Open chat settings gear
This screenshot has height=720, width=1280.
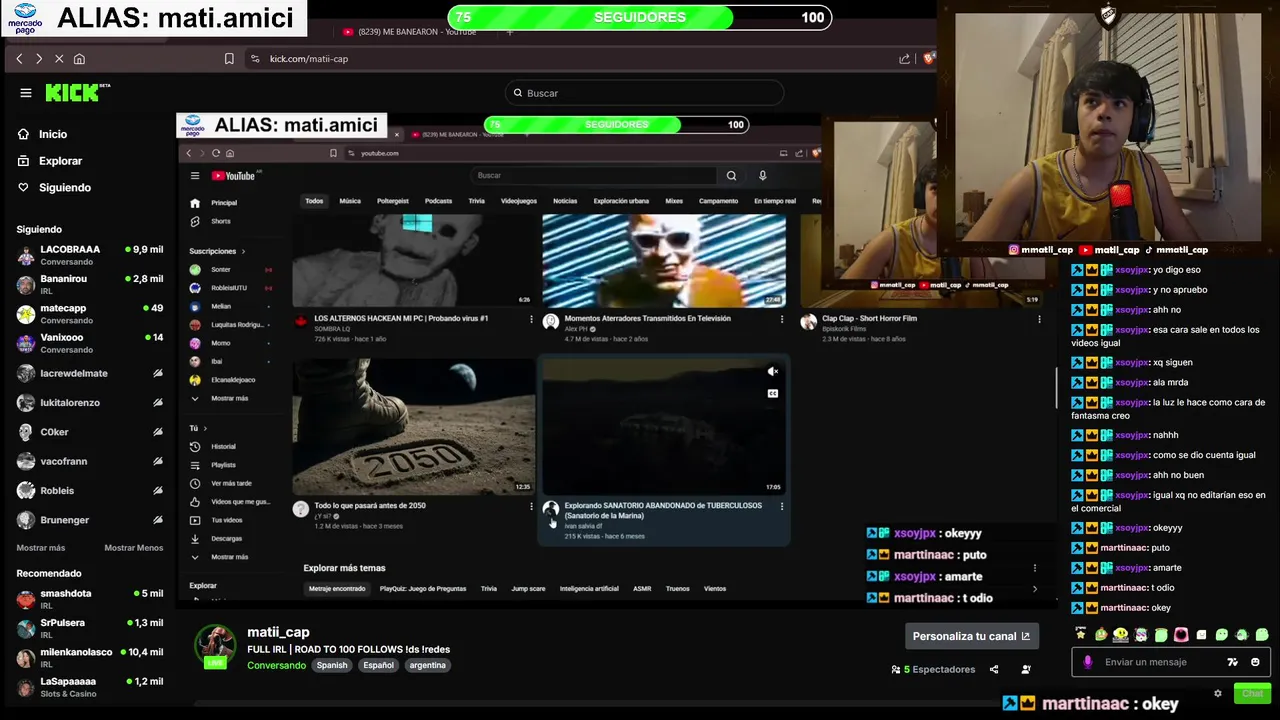click(1217, 693)
